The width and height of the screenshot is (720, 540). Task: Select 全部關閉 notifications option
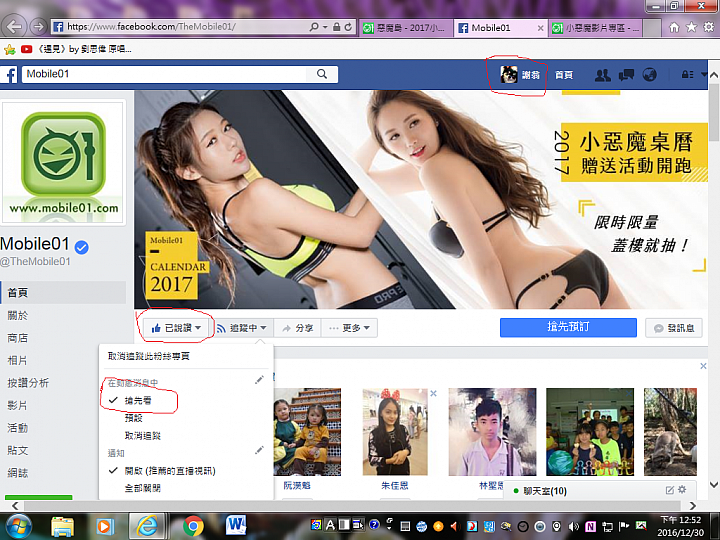[x=143, y=488]
